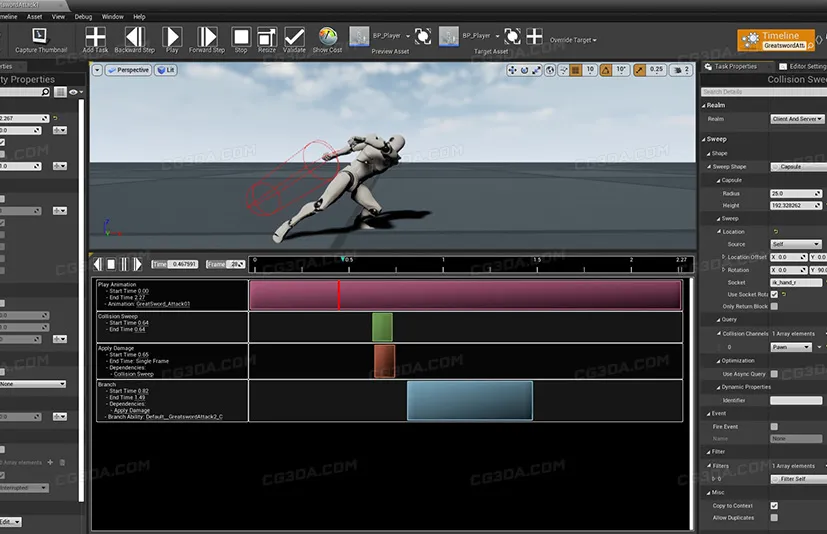Toggle world/local coordinate globe icon
The image size is (827, 534).
550,70
